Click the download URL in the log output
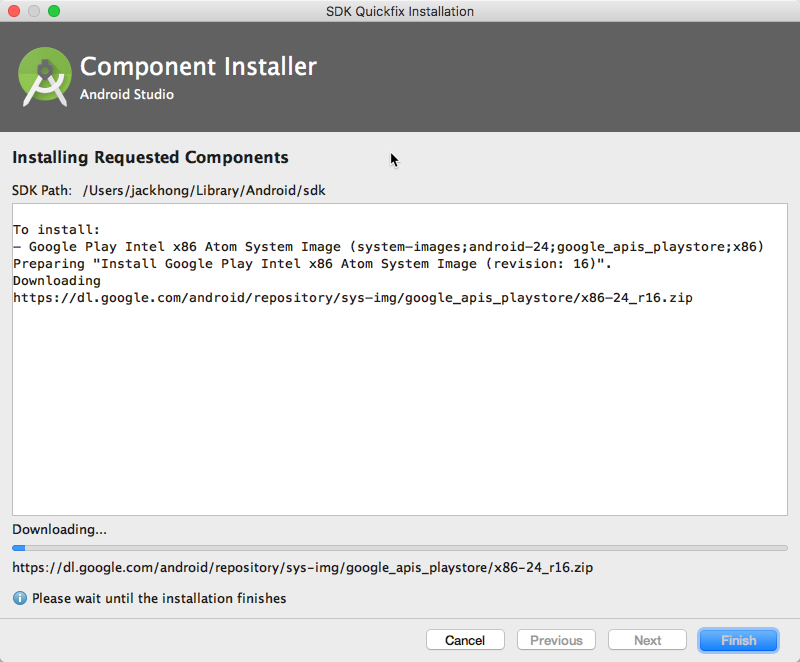800x662 pixels. tap(353, 298)
